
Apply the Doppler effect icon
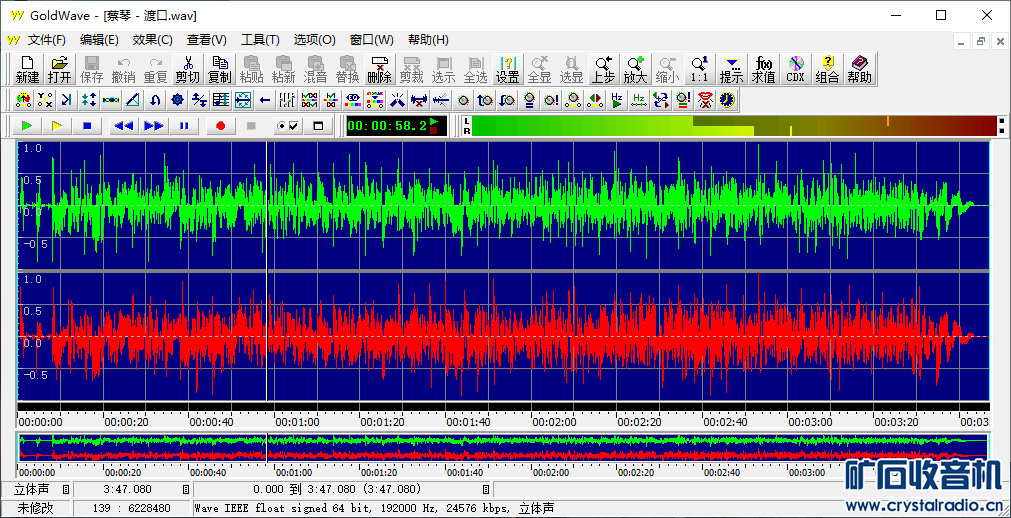click(x=24, y=99)
